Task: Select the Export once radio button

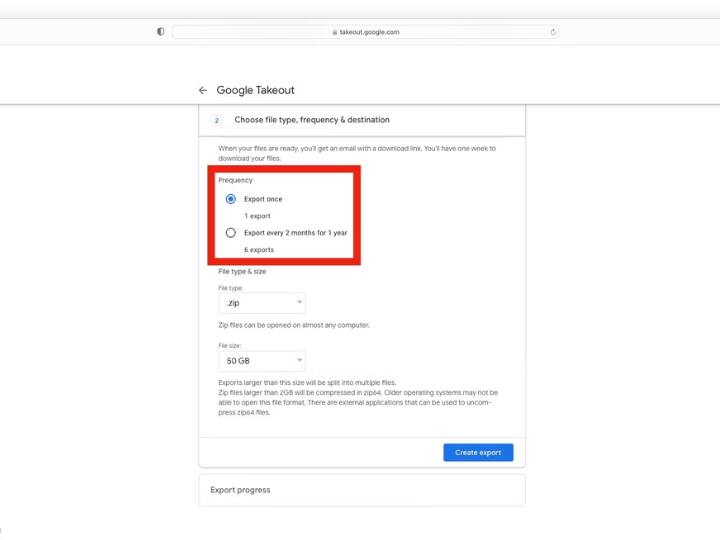Action: [231, 199]
